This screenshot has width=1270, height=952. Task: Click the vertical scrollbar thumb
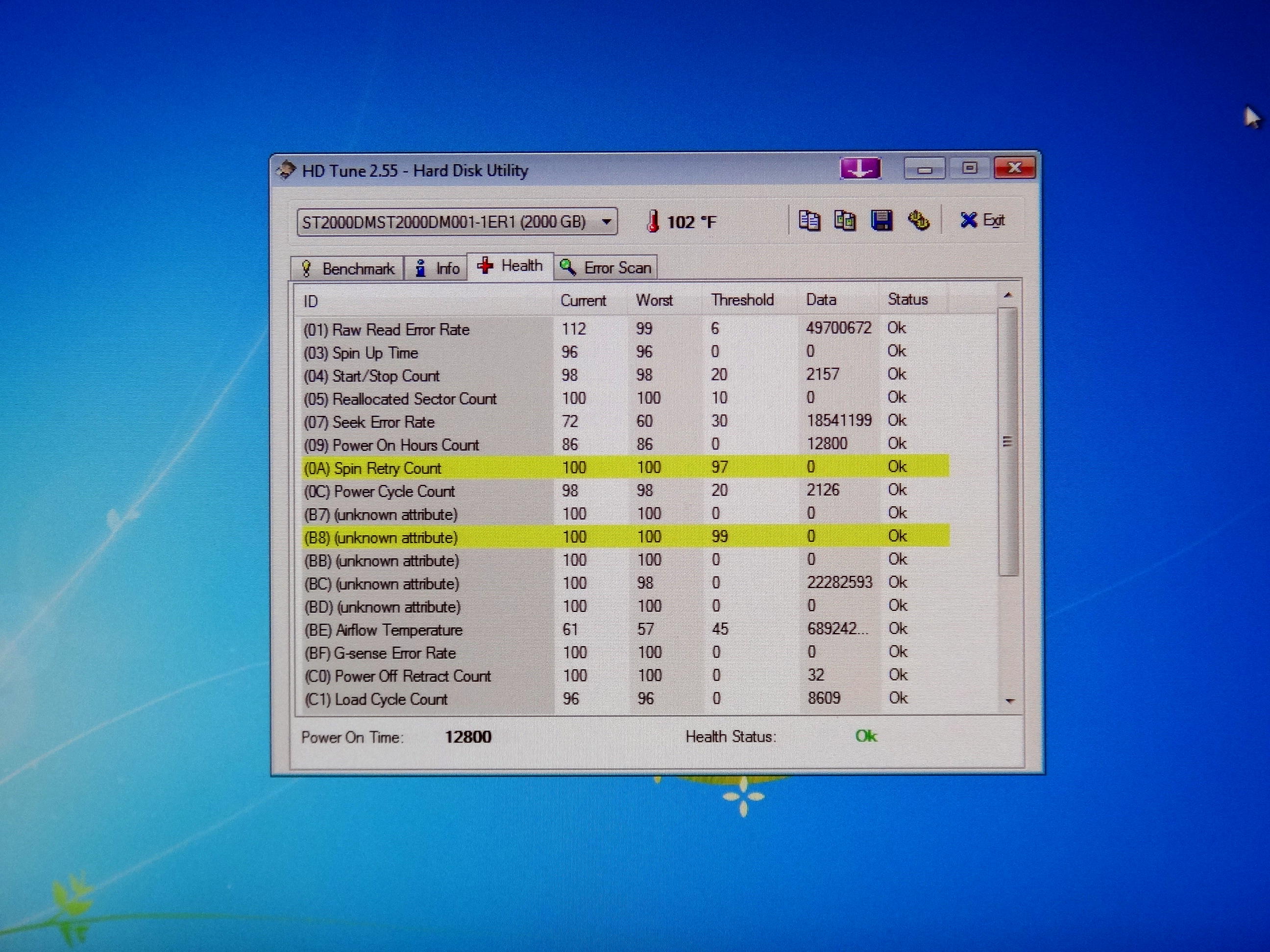tap(1007, 441)
